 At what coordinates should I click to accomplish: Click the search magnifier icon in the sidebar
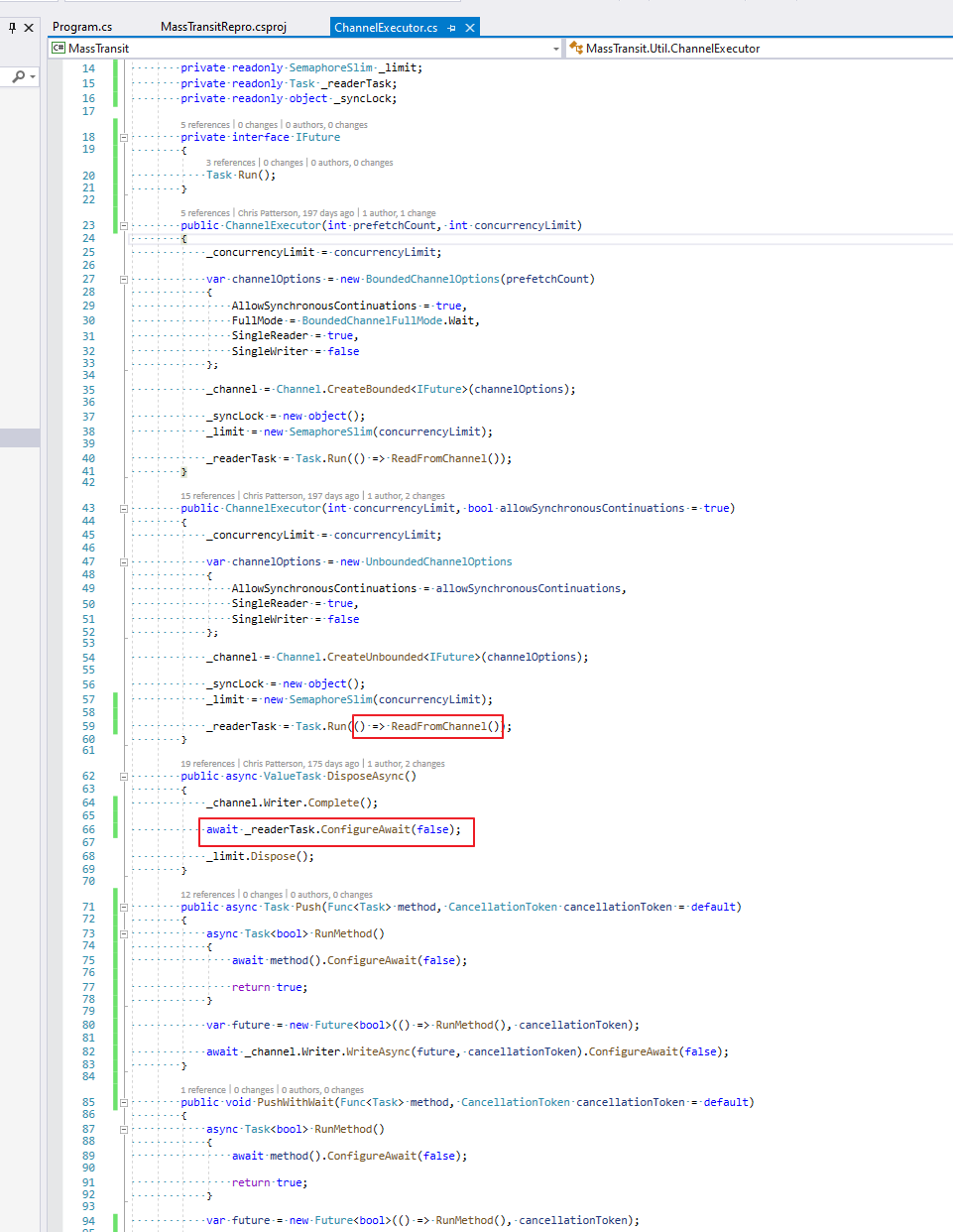click(18, 75)
